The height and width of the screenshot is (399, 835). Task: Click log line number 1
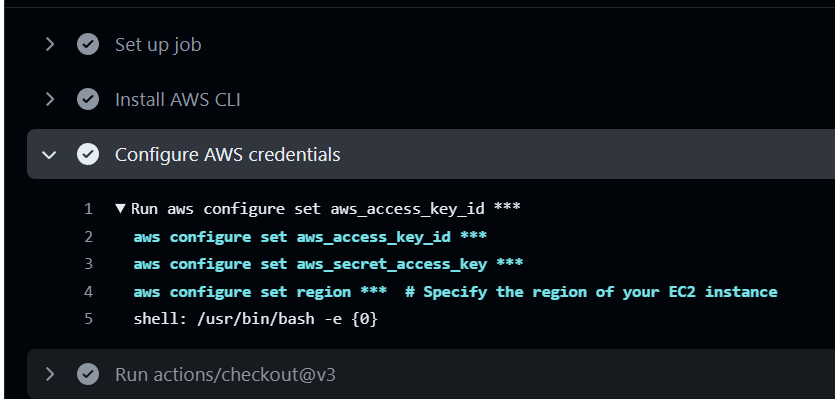tap(88, 209)
